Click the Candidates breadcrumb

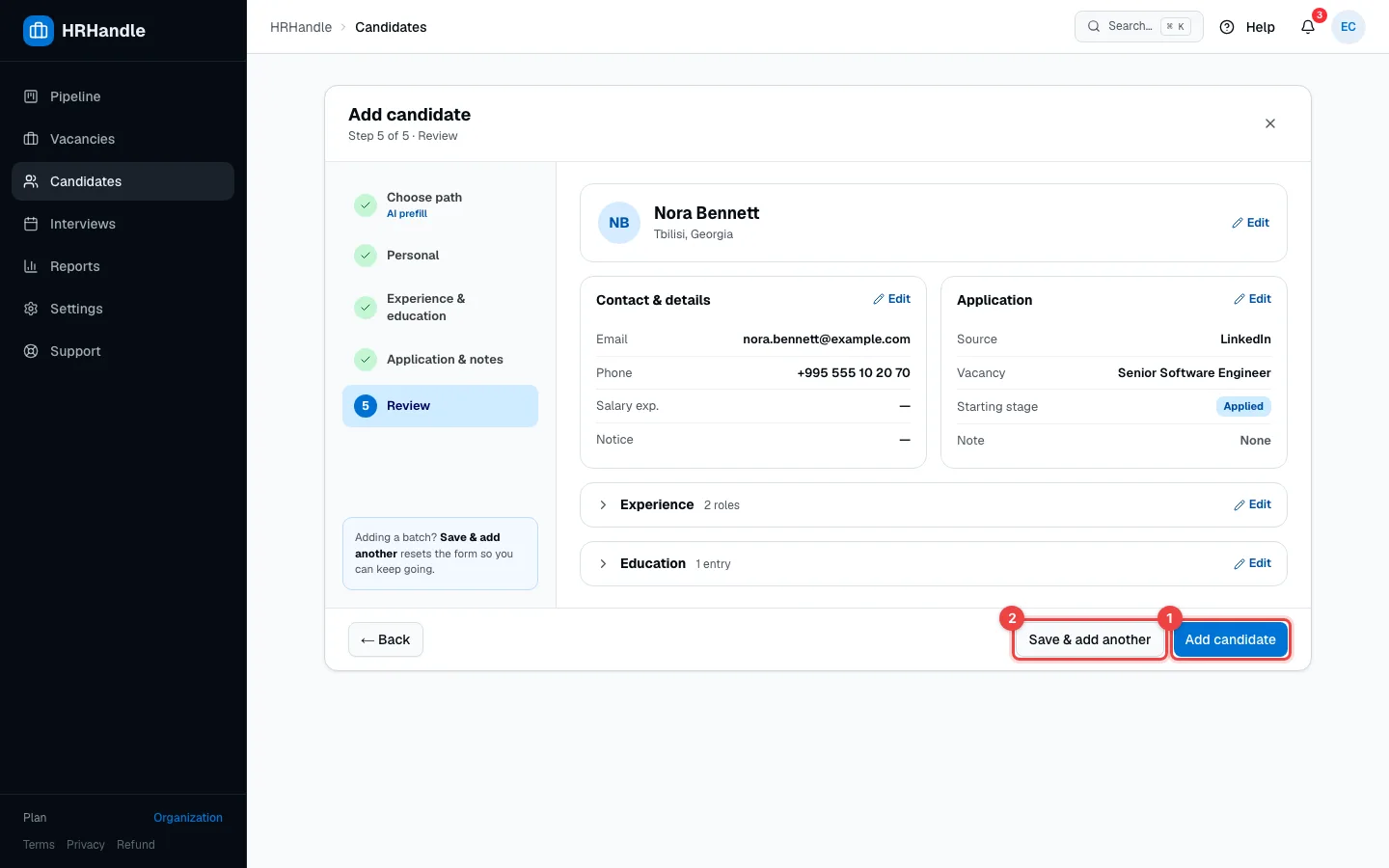(x=391, y=27)
